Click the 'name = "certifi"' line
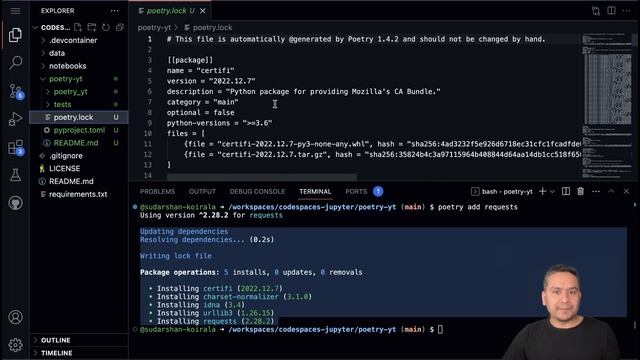Image resolution: width=640 pixels, height=360 pixels. [200, 71]
